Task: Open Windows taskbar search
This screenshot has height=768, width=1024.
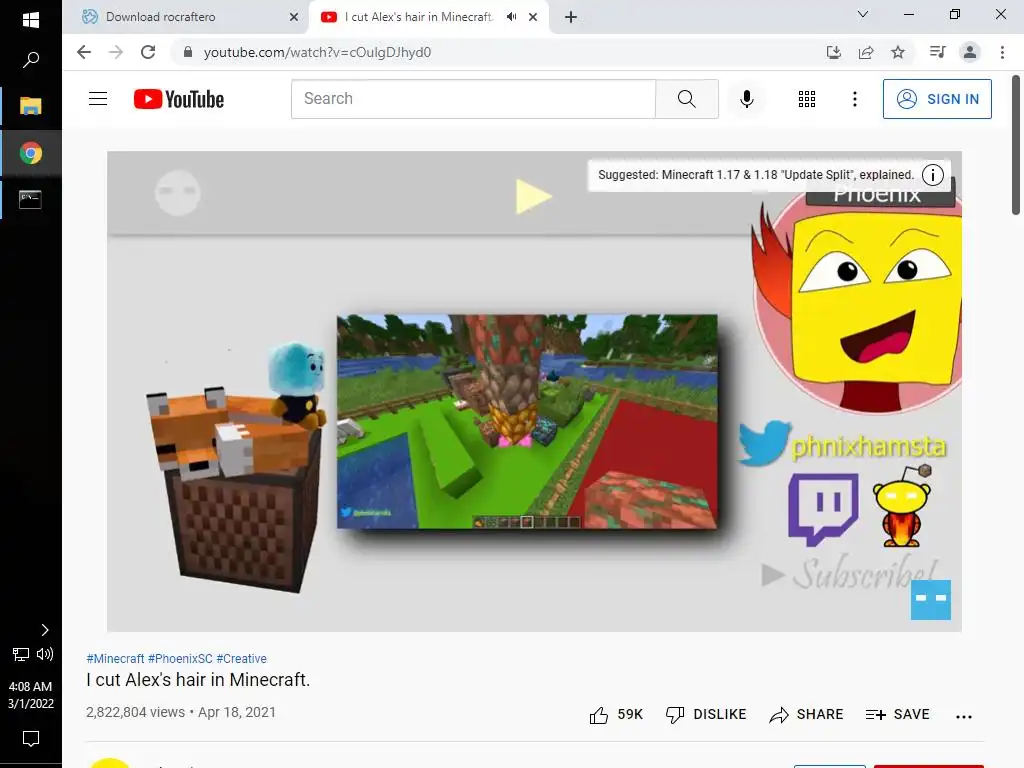Action: (x=31, y=60)
